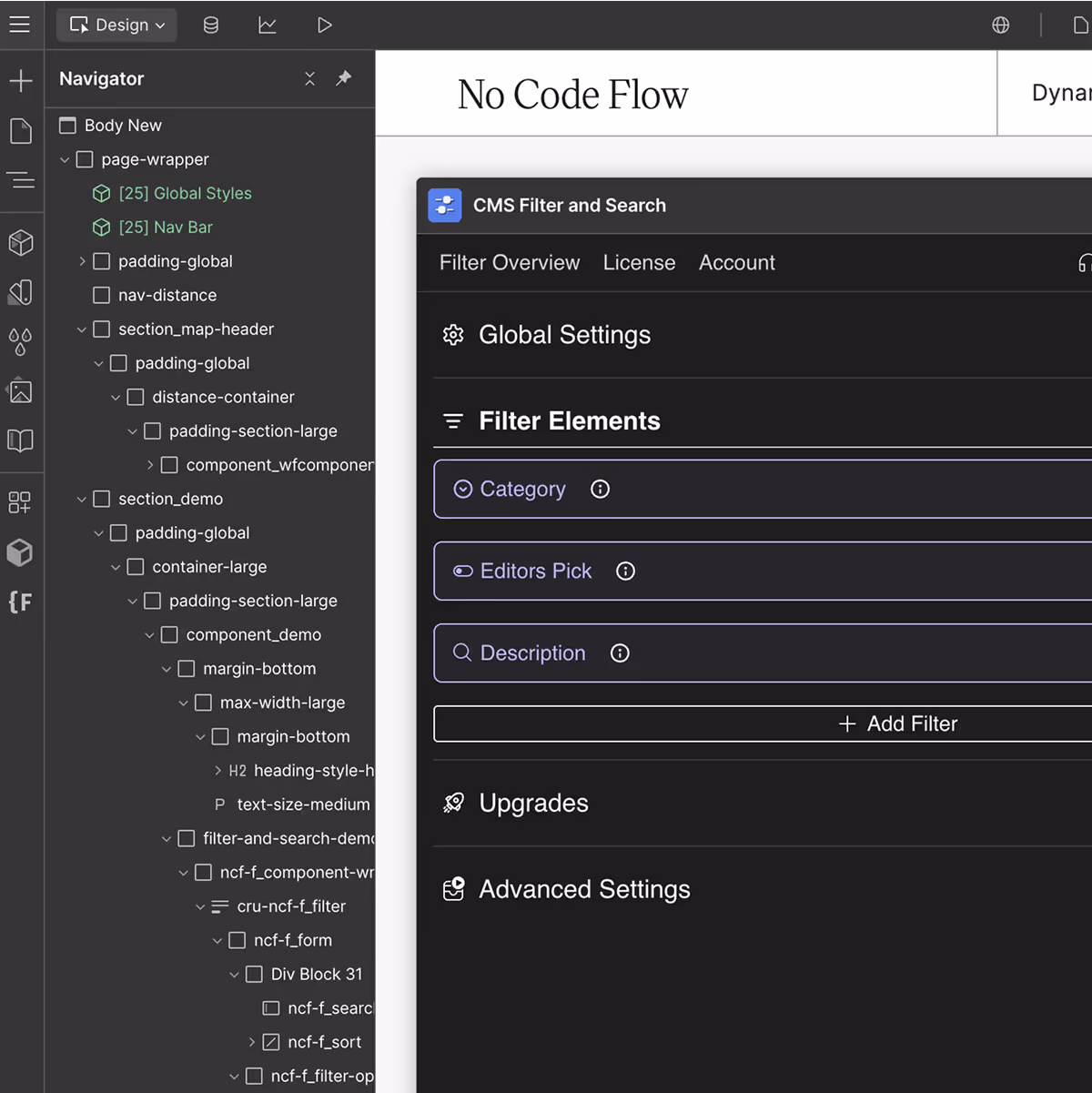Collapse all in Navigator header icon
Viewport: 1092px width, 1093px height.
click(x=310, y=79)
